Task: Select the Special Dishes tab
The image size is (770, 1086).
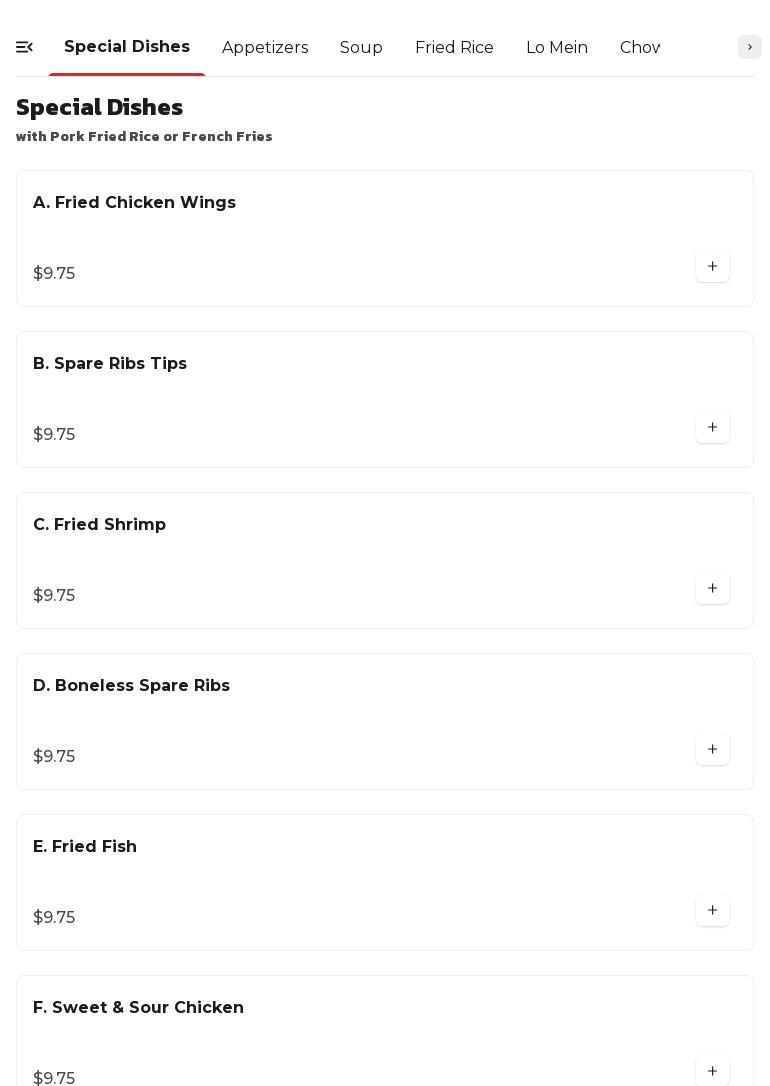Action: [x=127, y=47]
